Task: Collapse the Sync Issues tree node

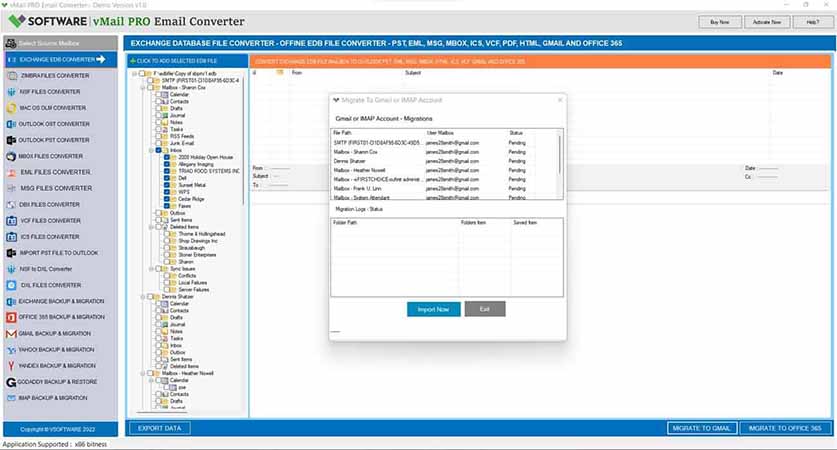Action: coord(152,269)
